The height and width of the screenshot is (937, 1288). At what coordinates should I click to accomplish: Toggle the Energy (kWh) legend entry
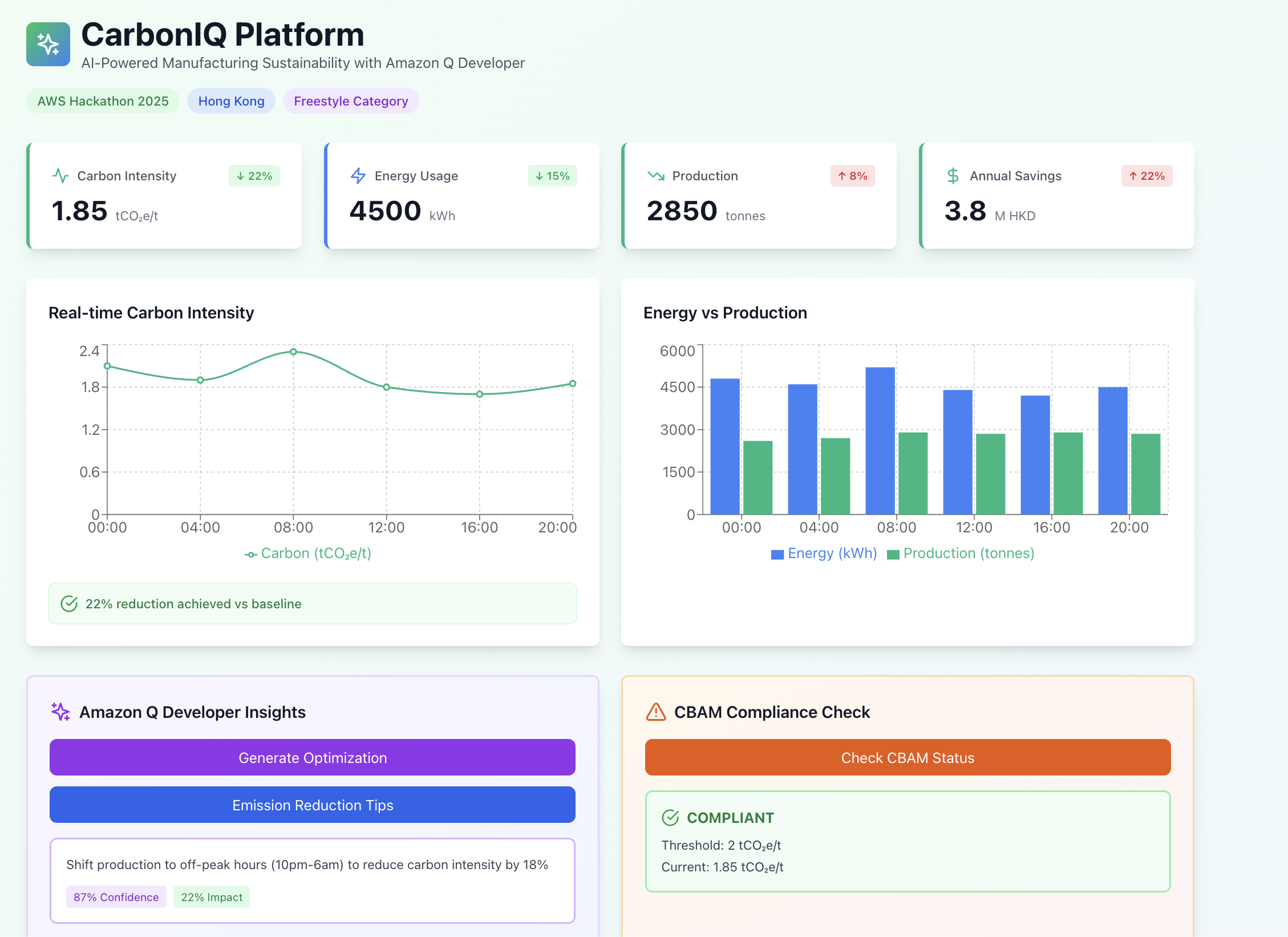(x=824, y=554)
